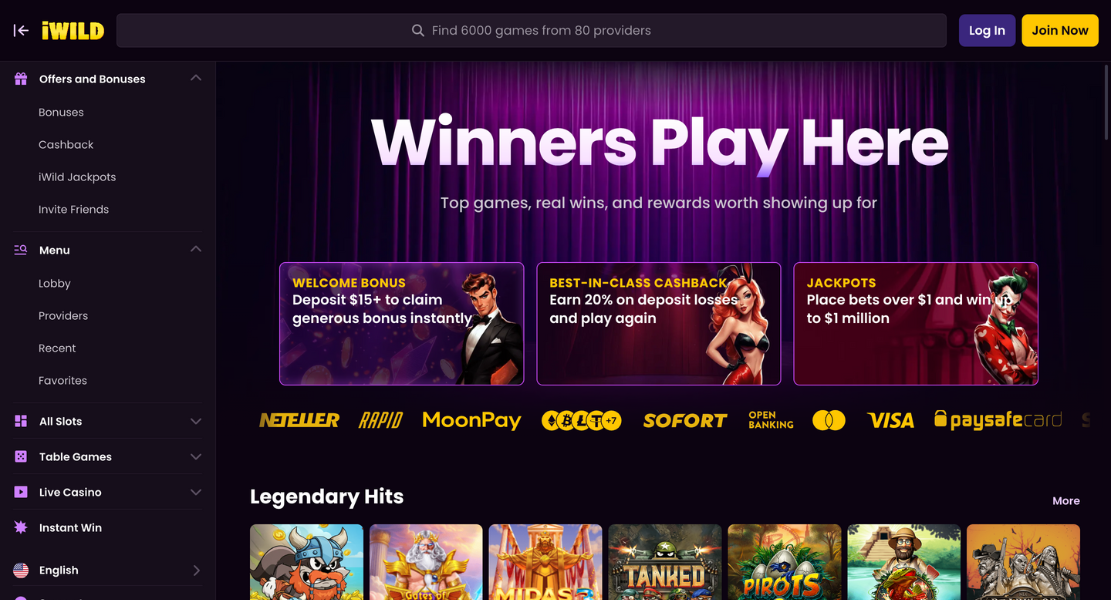Open iWild Jackpots in sidebar
1111x600 pixels.
click(77, 177)
